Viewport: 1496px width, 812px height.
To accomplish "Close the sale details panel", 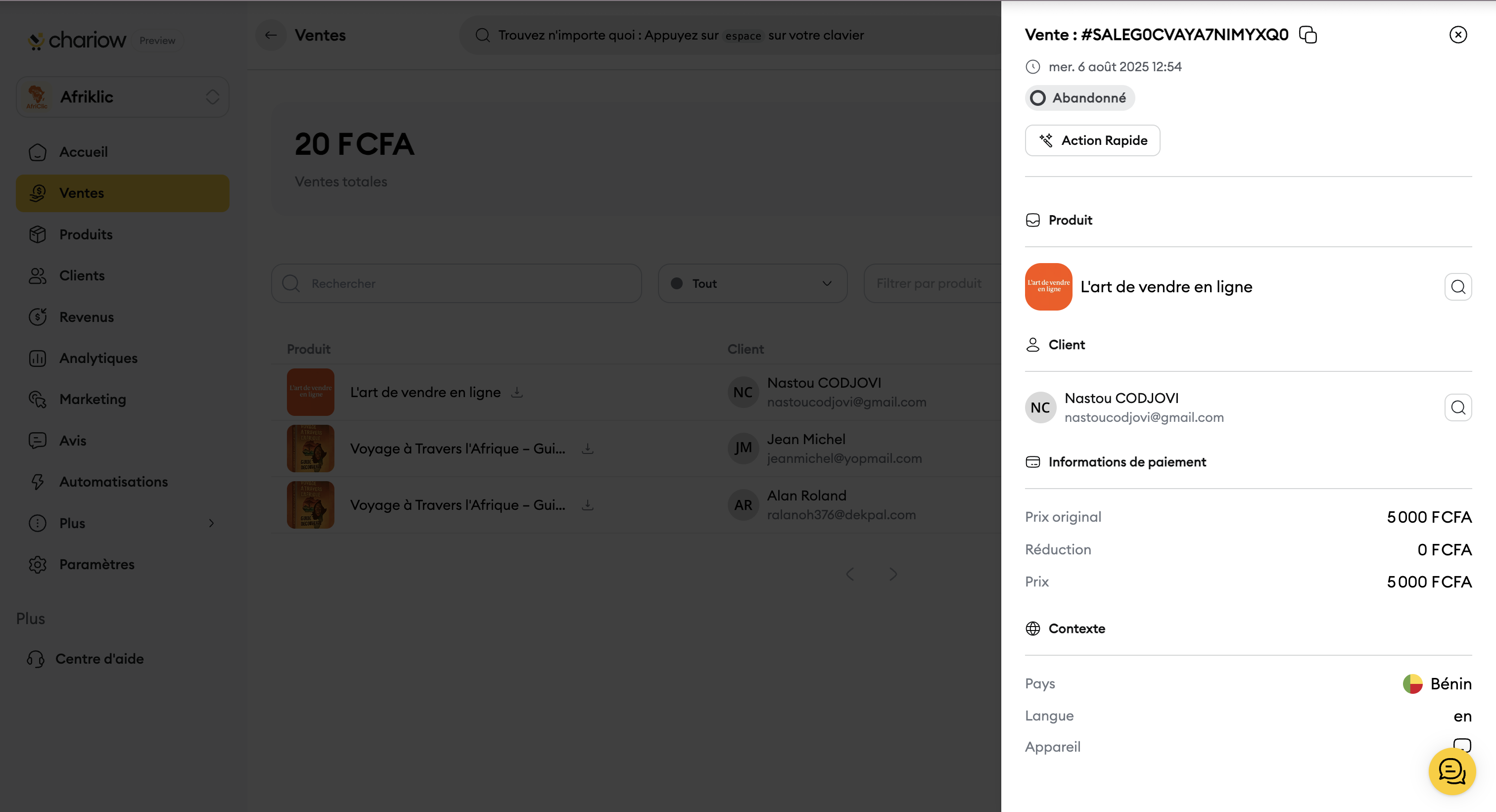I will coord(1458,35).
